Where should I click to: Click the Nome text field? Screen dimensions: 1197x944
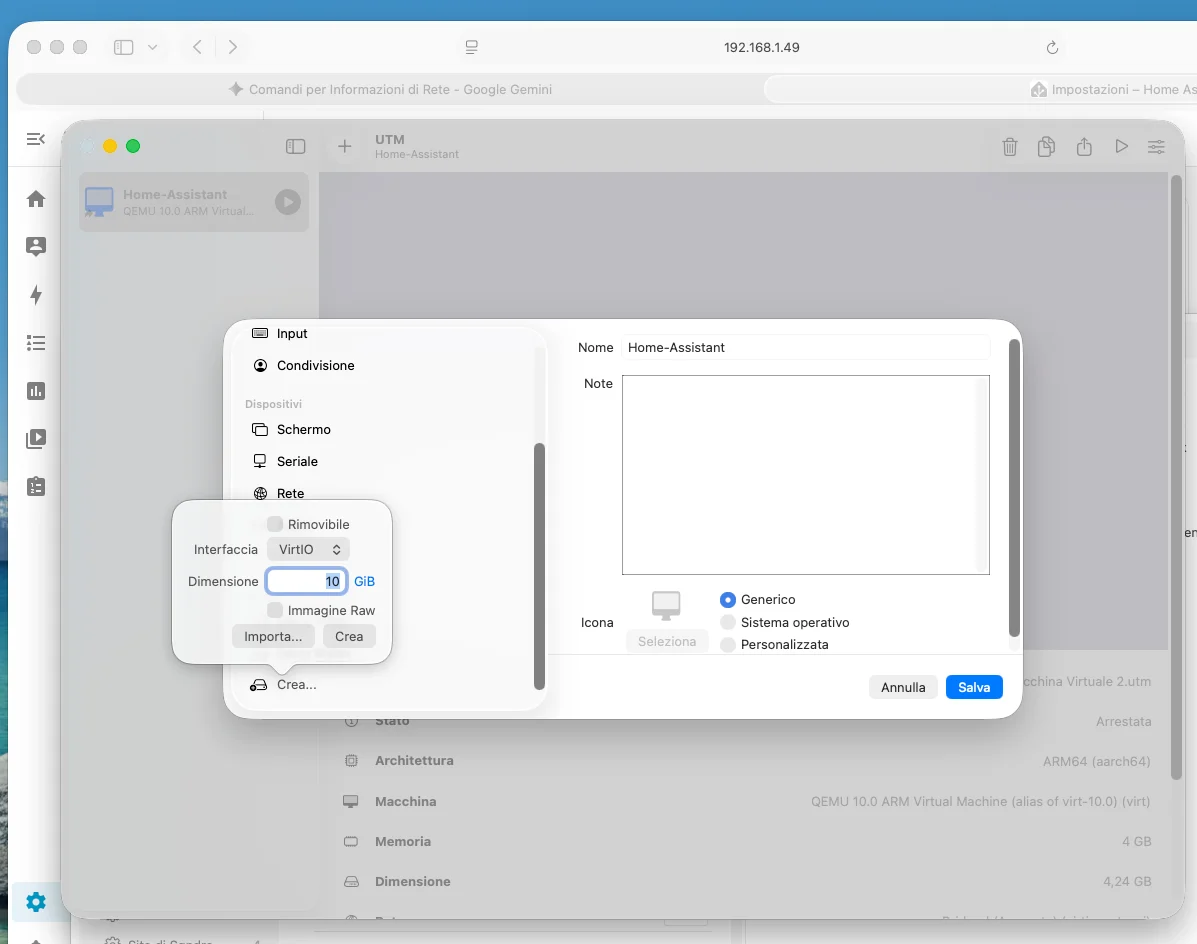tap(806, 348)
